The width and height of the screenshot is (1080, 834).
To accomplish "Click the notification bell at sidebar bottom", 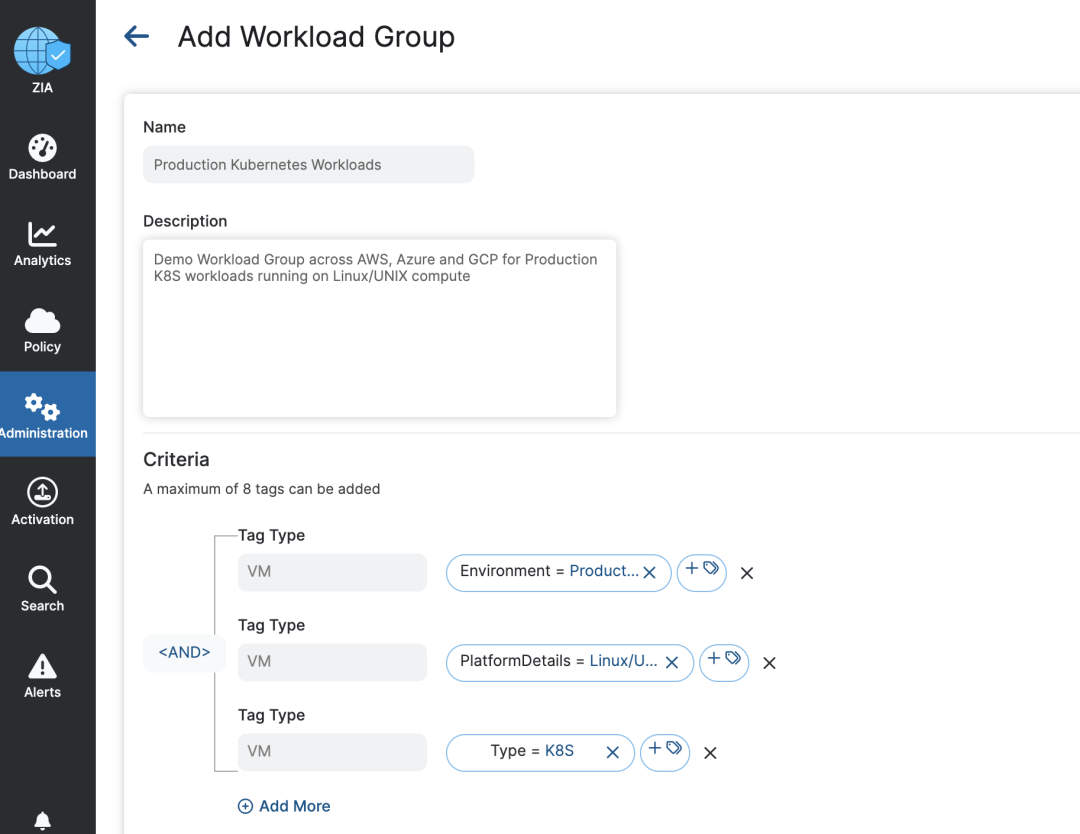I will (42, 821).
